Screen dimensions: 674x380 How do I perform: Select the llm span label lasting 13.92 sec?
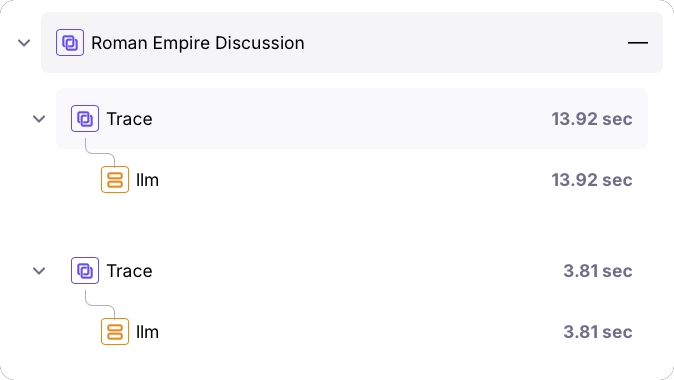(147, 180)
